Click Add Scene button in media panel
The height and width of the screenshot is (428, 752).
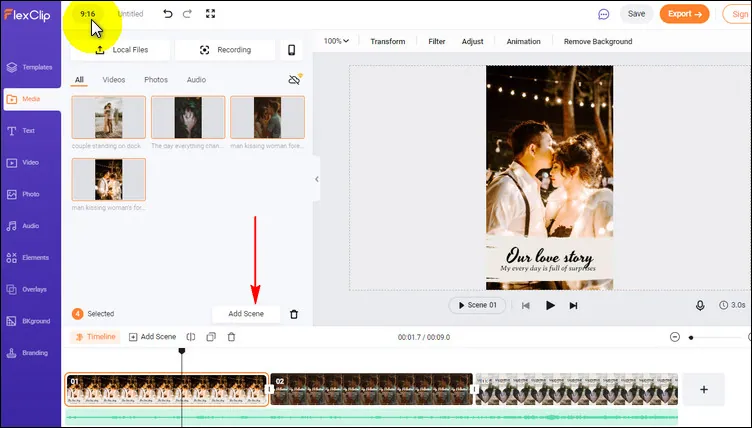coord(246,314)
